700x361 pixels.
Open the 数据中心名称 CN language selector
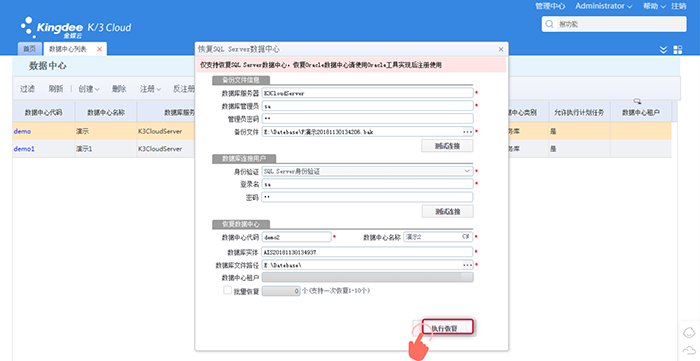[466, 237]
